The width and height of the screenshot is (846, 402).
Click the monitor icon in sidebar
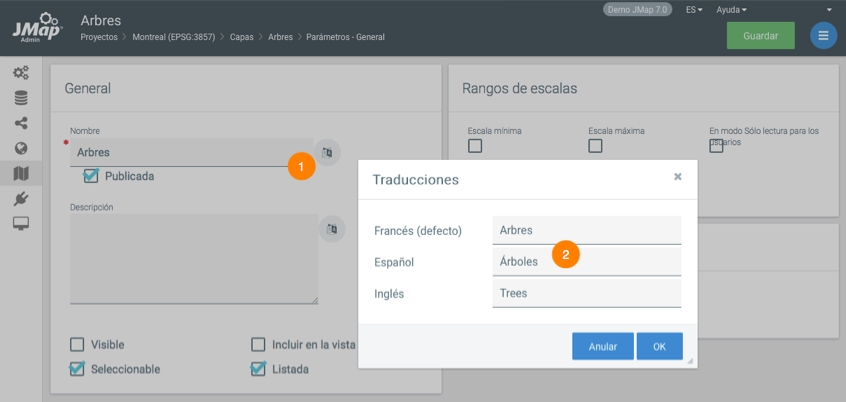pos(21,223)
